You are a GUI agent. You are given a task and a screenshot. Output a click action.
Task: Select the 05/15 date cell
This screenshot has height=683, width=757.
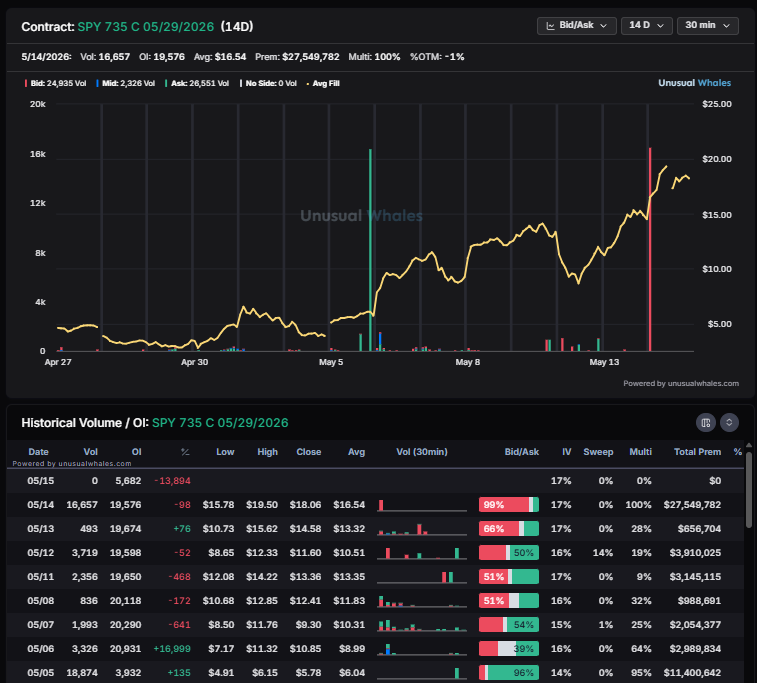pos(41,481)
